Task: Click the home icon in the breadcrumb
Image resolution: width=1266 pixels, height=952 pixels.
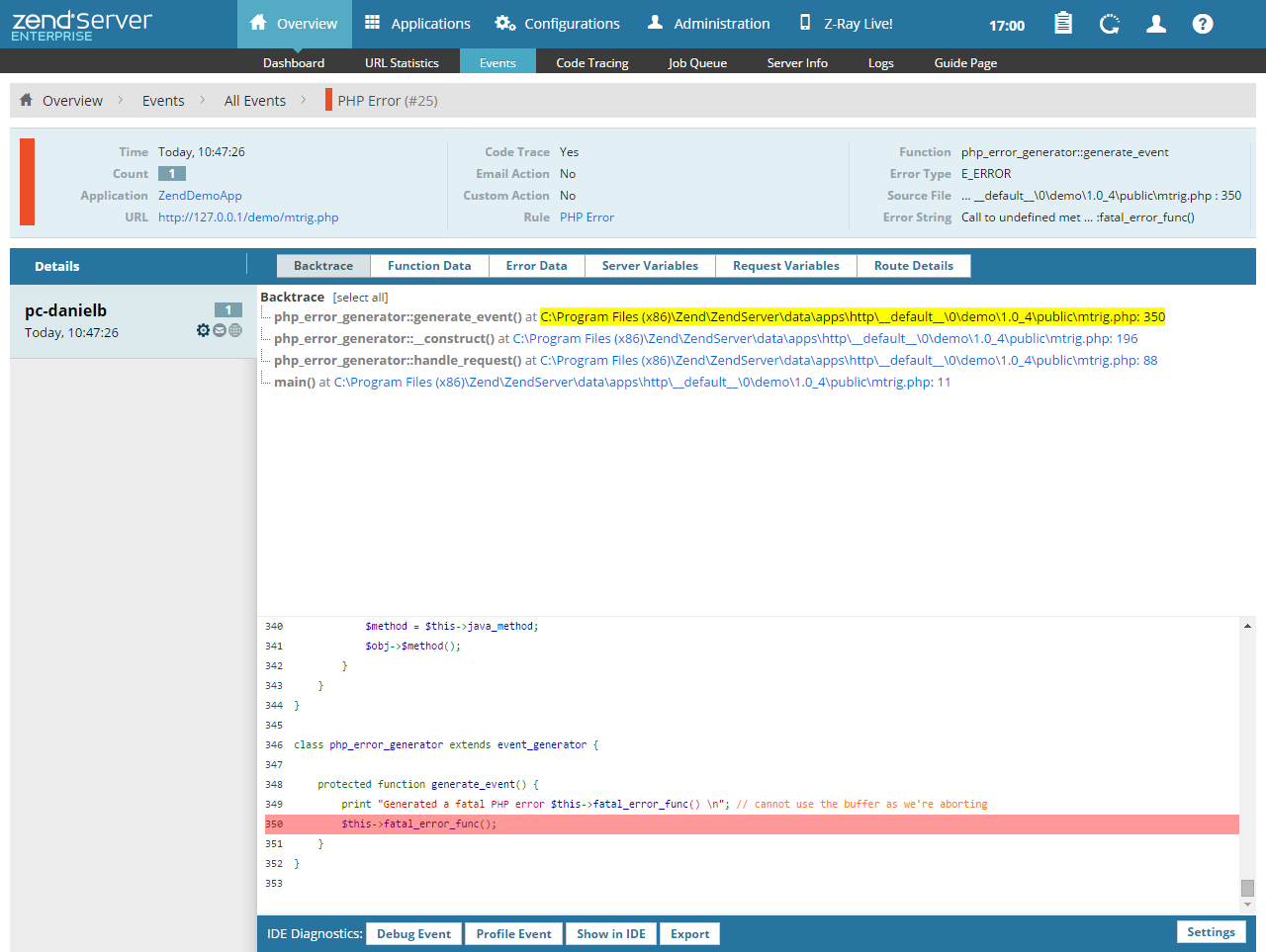Action: [x=27, y=100]
